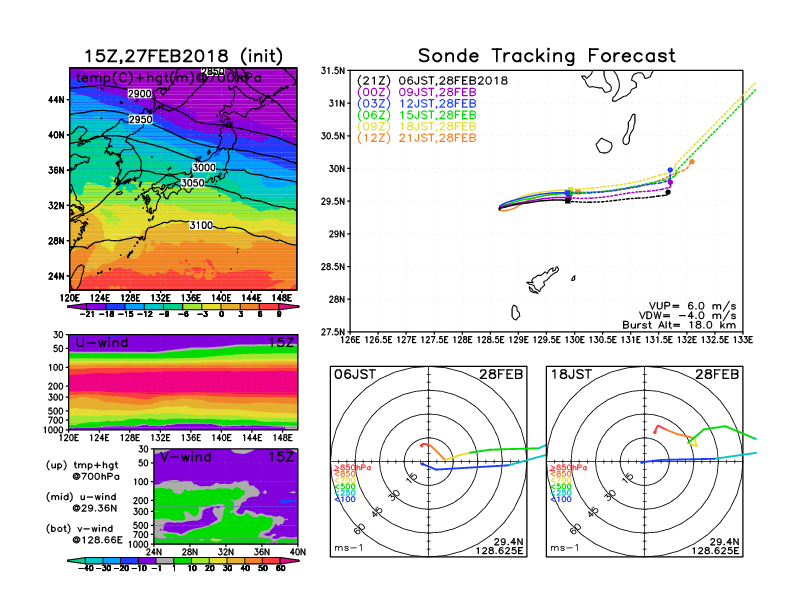Click the '15Z,27FEB2018 (init)' title
The width and height of the screenshot is (792, 612).
183,56
